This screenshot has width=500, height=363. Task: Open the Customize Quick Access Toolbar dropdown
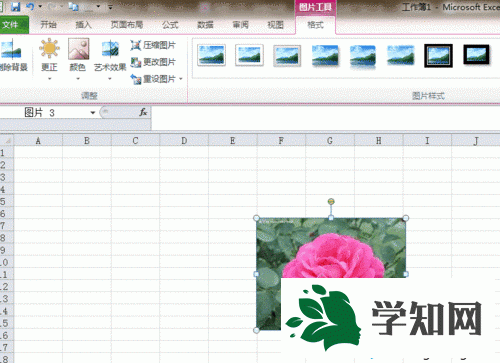point(110,7)
